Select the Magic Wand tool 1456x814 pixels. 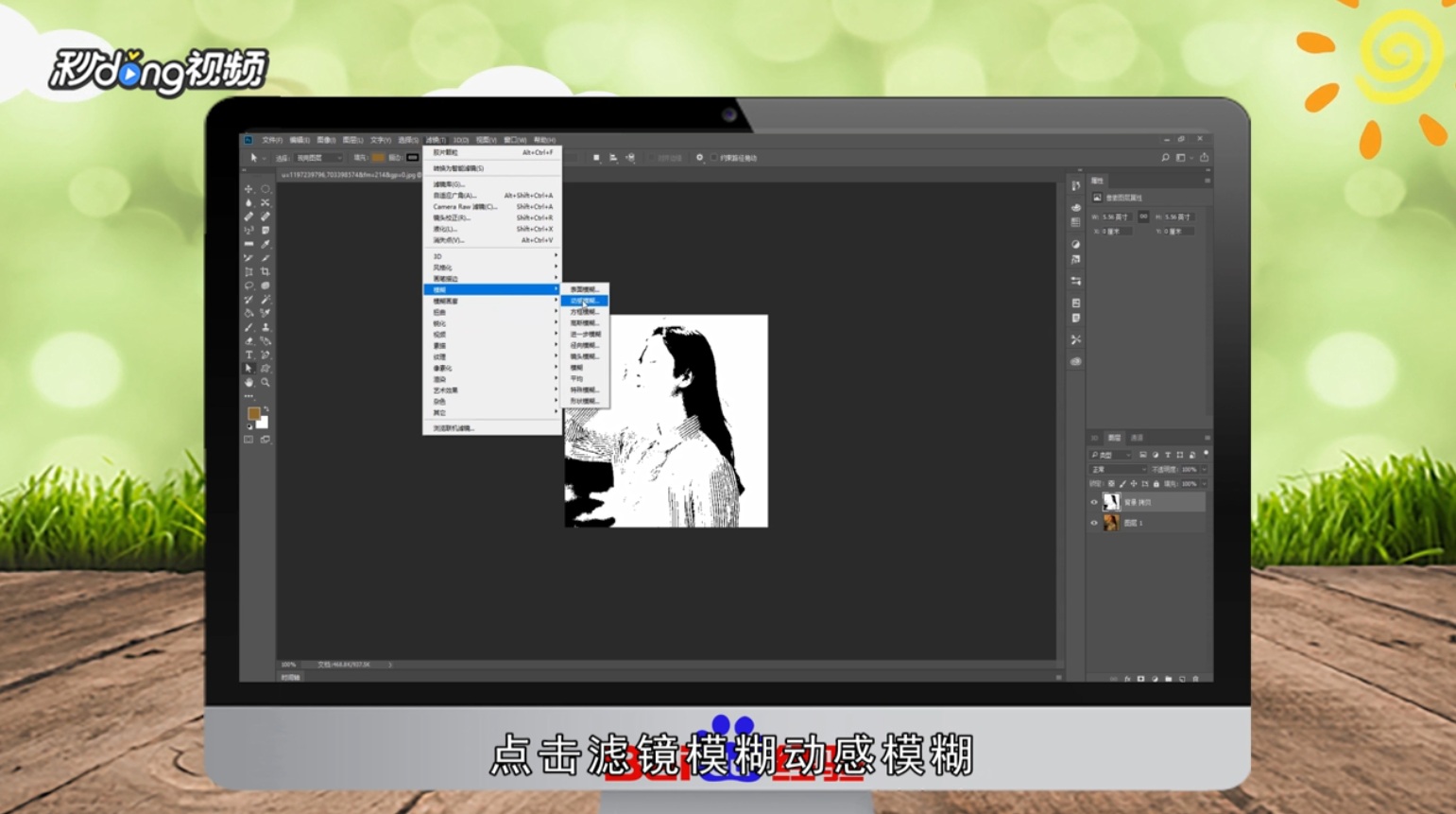tap(266, 299)
